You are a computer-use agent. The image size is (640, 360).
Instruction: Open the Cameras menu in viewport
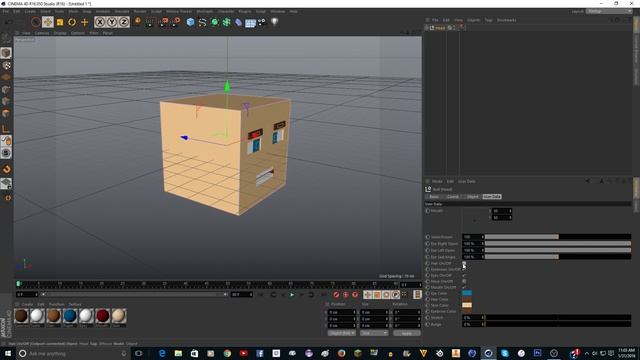coord(42,33)
